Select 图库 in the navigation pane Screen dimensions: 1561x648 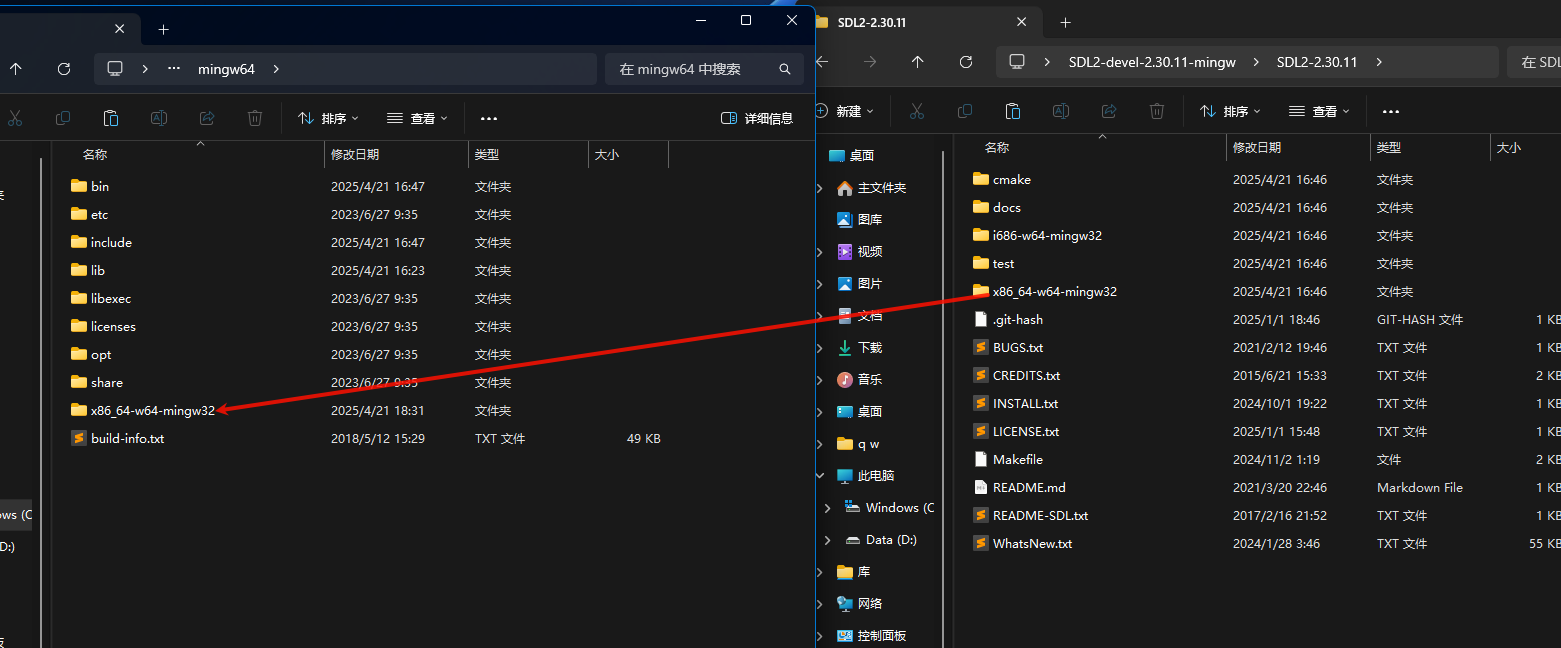pos(870,220)
